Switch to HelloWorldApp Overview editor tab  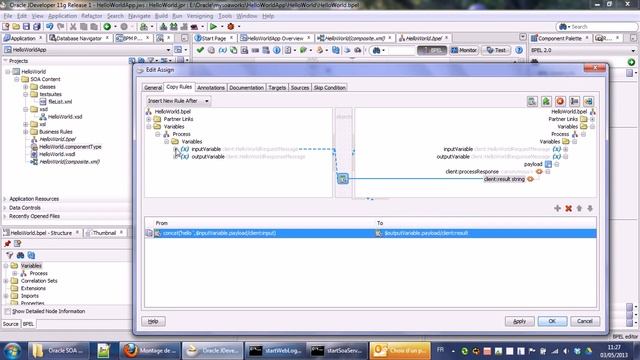275,38
